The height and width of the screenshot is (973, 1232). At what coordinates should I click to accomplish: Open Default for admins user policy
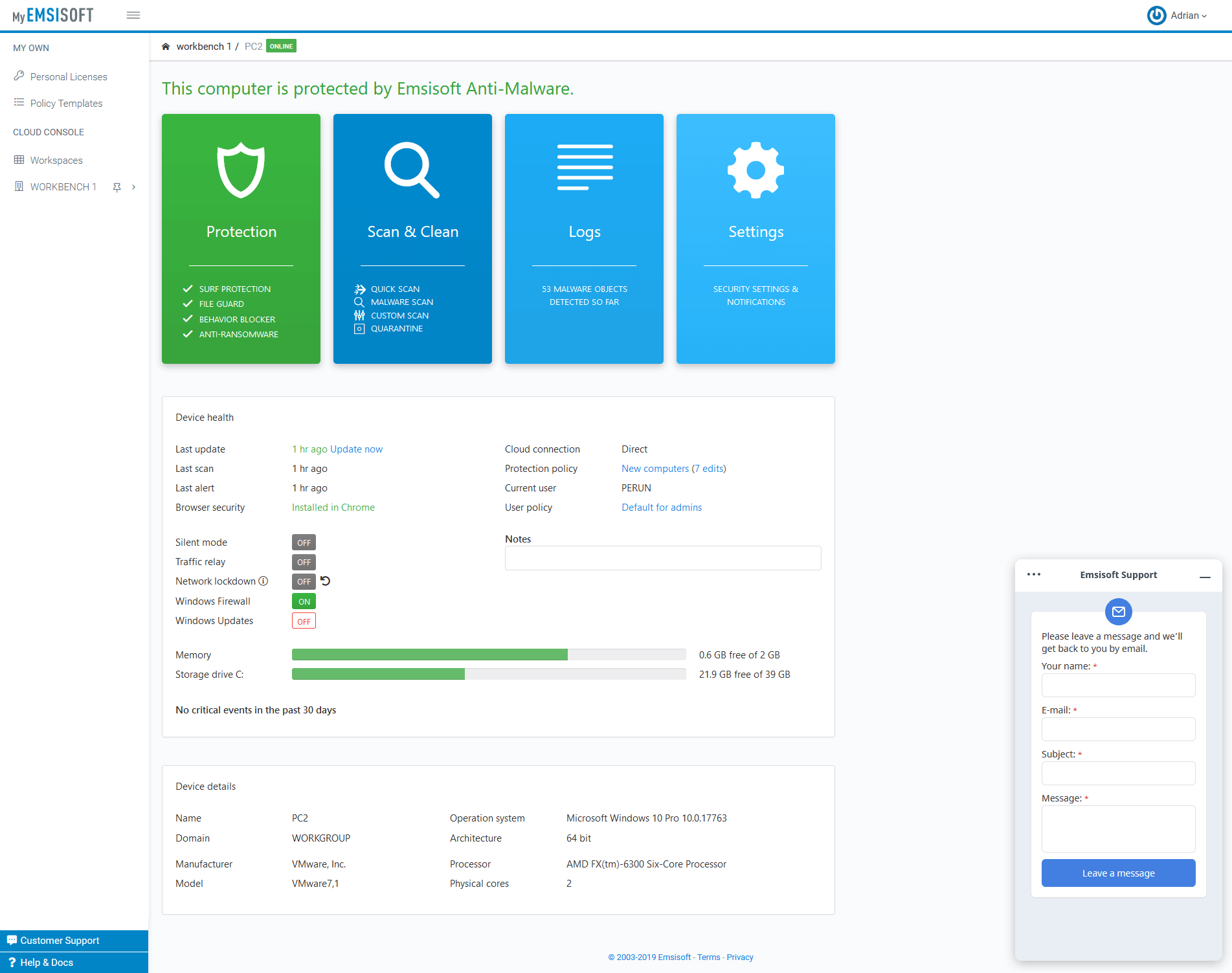click(662, 507)
